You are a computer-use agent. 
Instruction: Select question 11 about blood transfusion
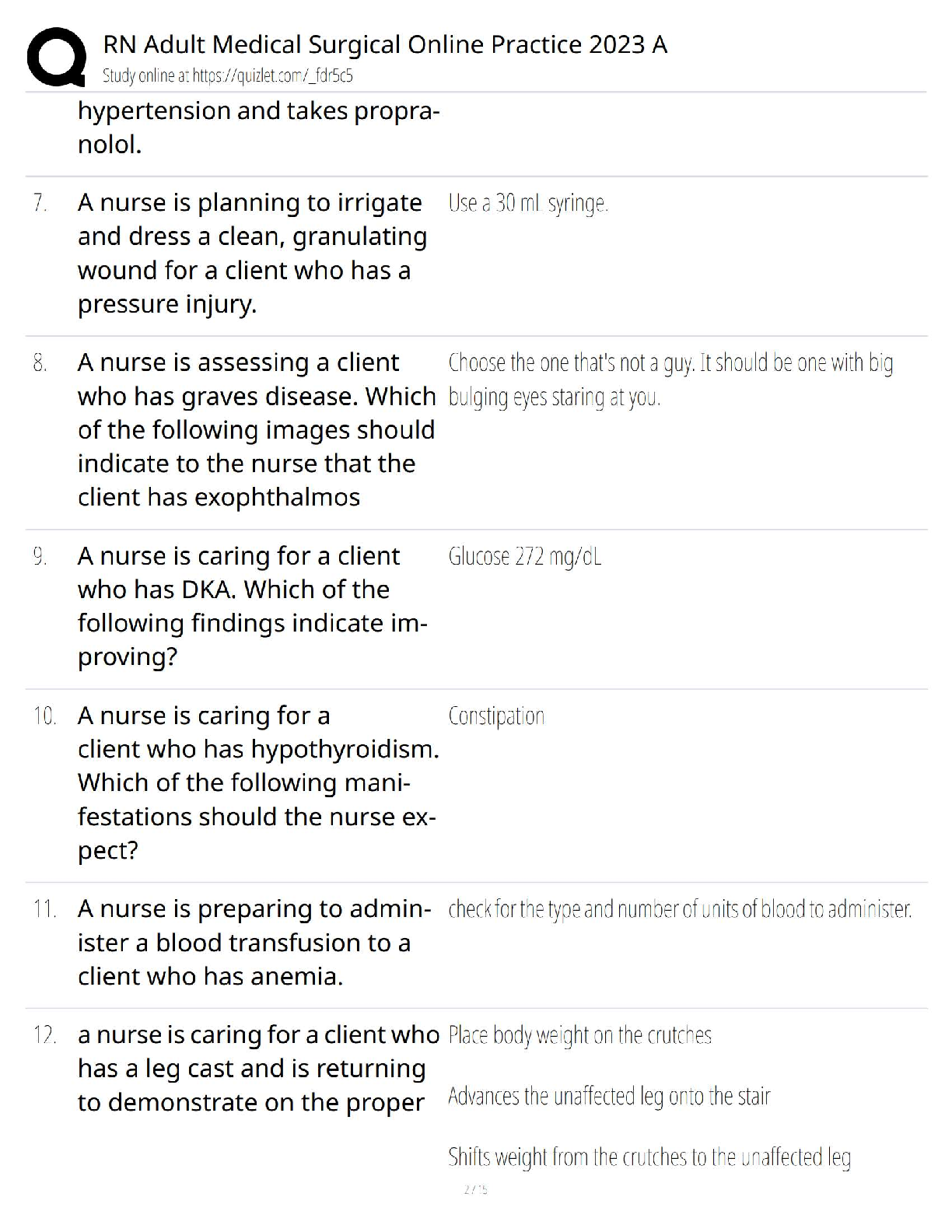pos(254,942)
